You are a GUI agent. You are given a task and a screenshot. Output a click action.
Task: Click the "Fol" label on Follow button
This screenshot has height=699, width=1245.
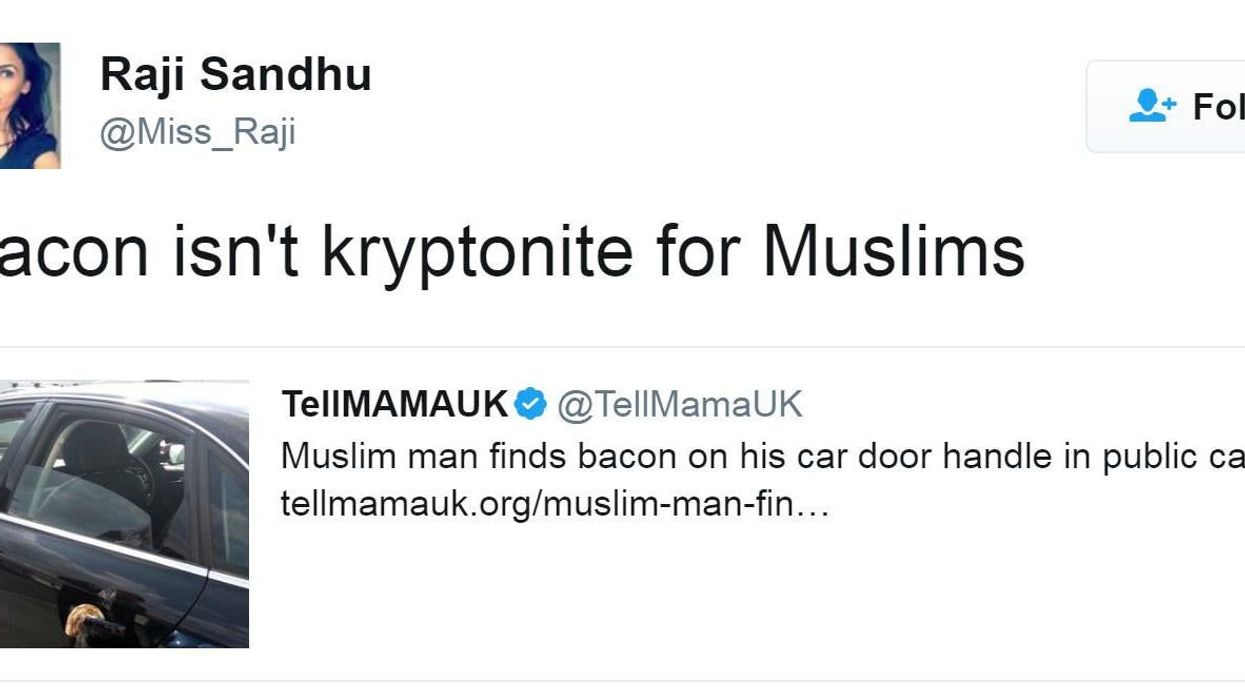(x=1218, y=106)
